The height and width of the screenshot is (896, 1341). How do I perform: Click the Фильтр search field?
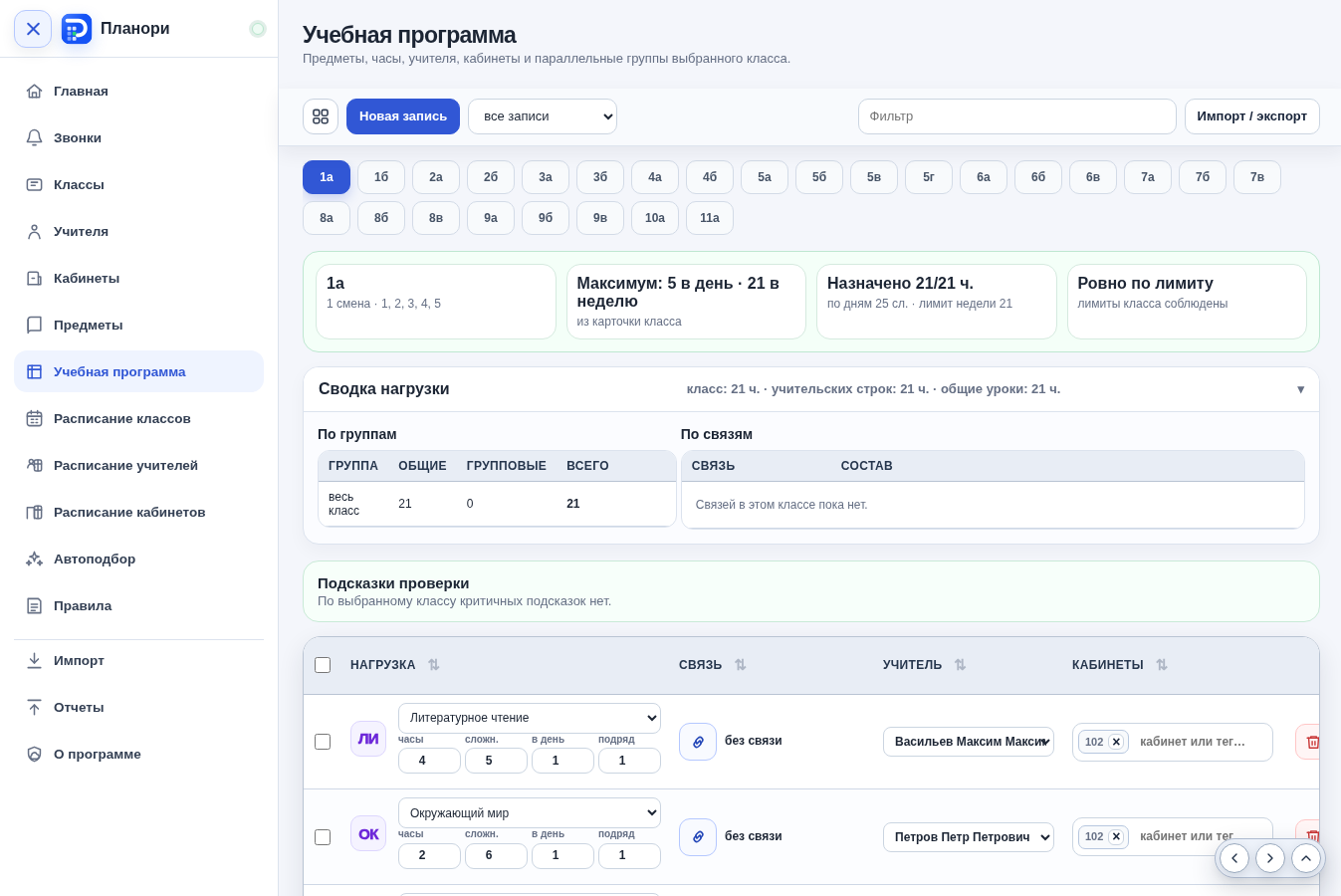tap(1017, 116)
